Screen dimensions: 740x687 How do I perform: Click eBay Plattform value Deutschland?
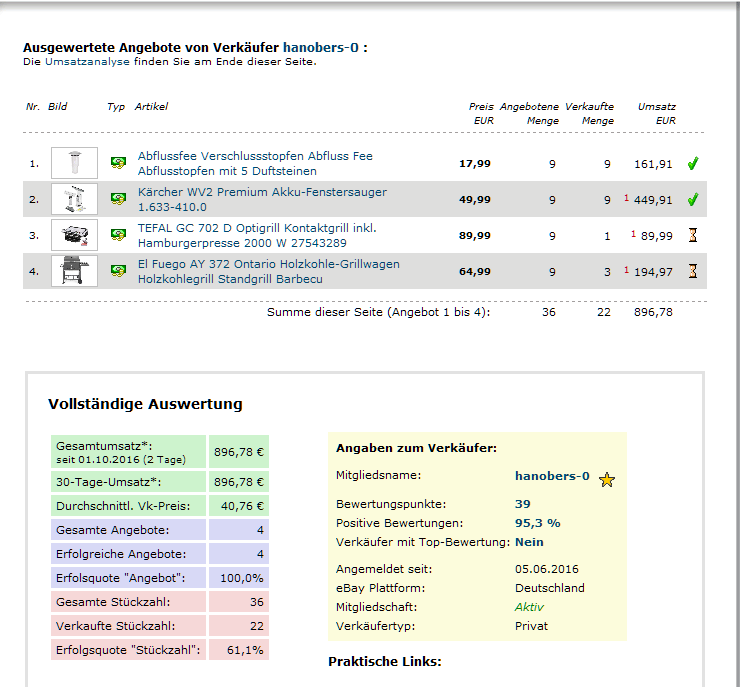tap(550, 588)
